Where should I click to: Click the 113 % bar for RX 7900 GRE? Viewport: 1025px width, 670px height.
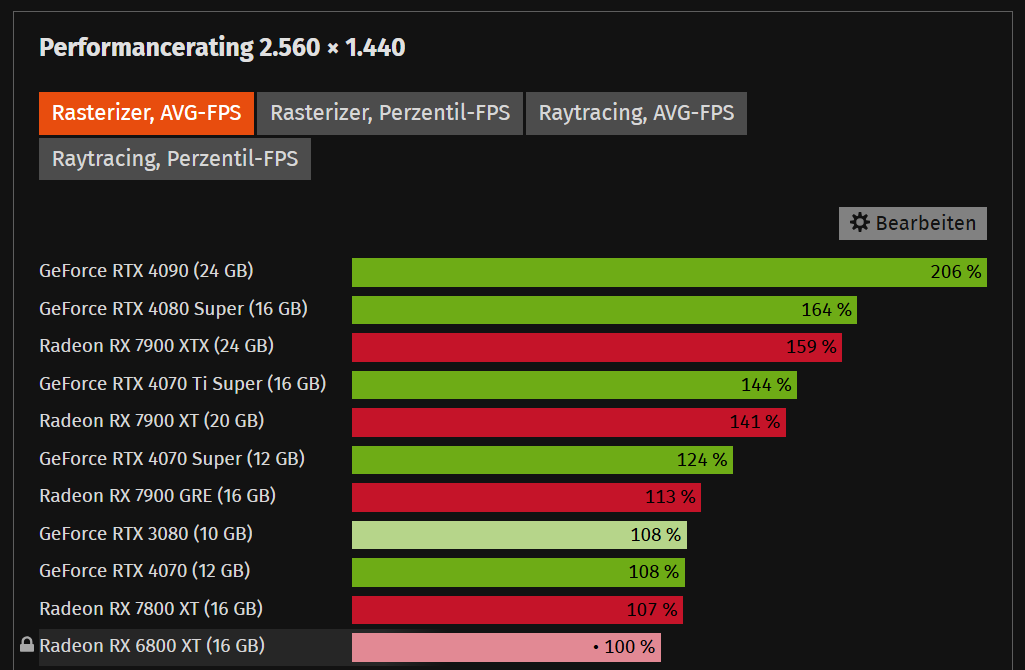tap(526, 498)
